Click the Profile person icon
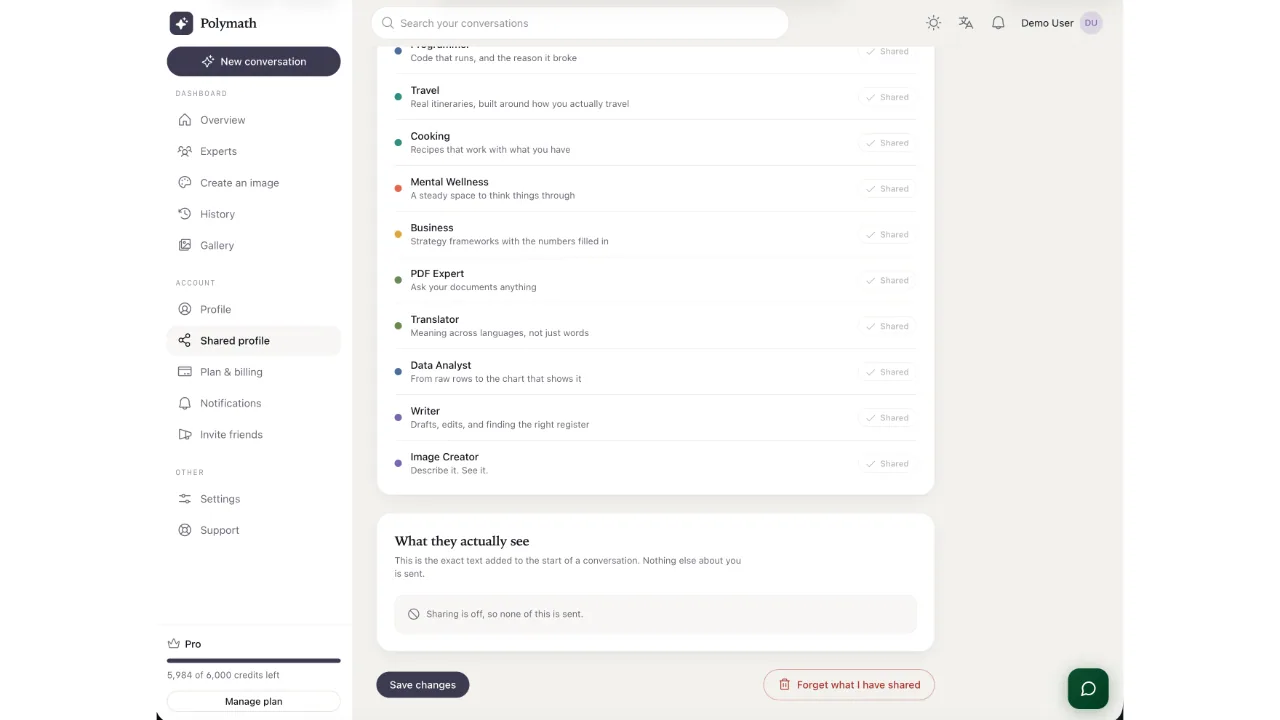 click(184, 309)
